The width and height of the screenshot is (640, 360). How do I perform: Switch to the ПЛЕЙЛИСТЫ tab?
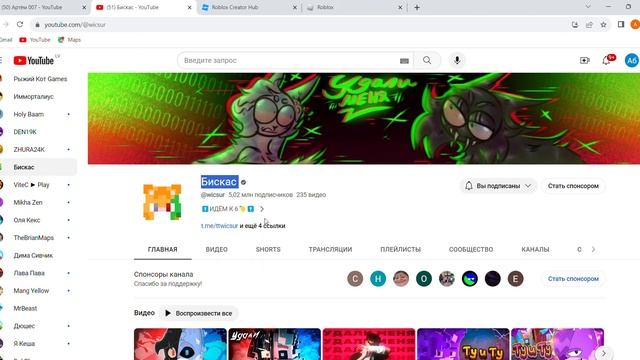tap(400, 249)
